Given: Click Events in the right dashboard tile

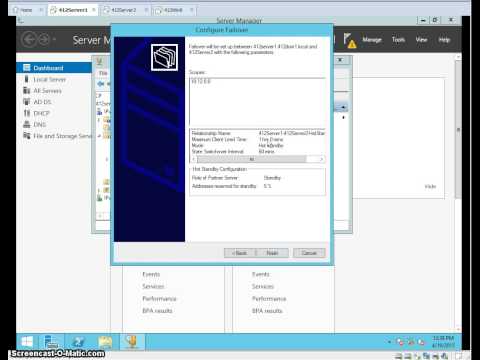Looking at the screenshot, I should tap(261, 274).
